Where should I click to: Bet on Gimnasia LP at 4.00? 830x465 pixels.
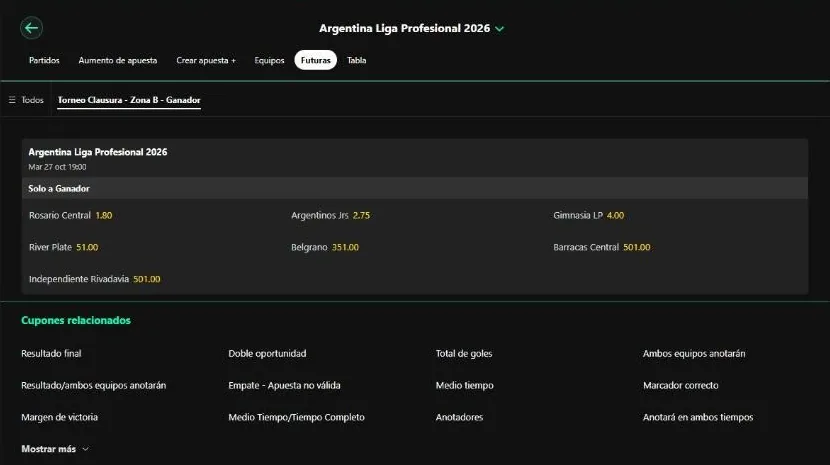pos(589,216)
